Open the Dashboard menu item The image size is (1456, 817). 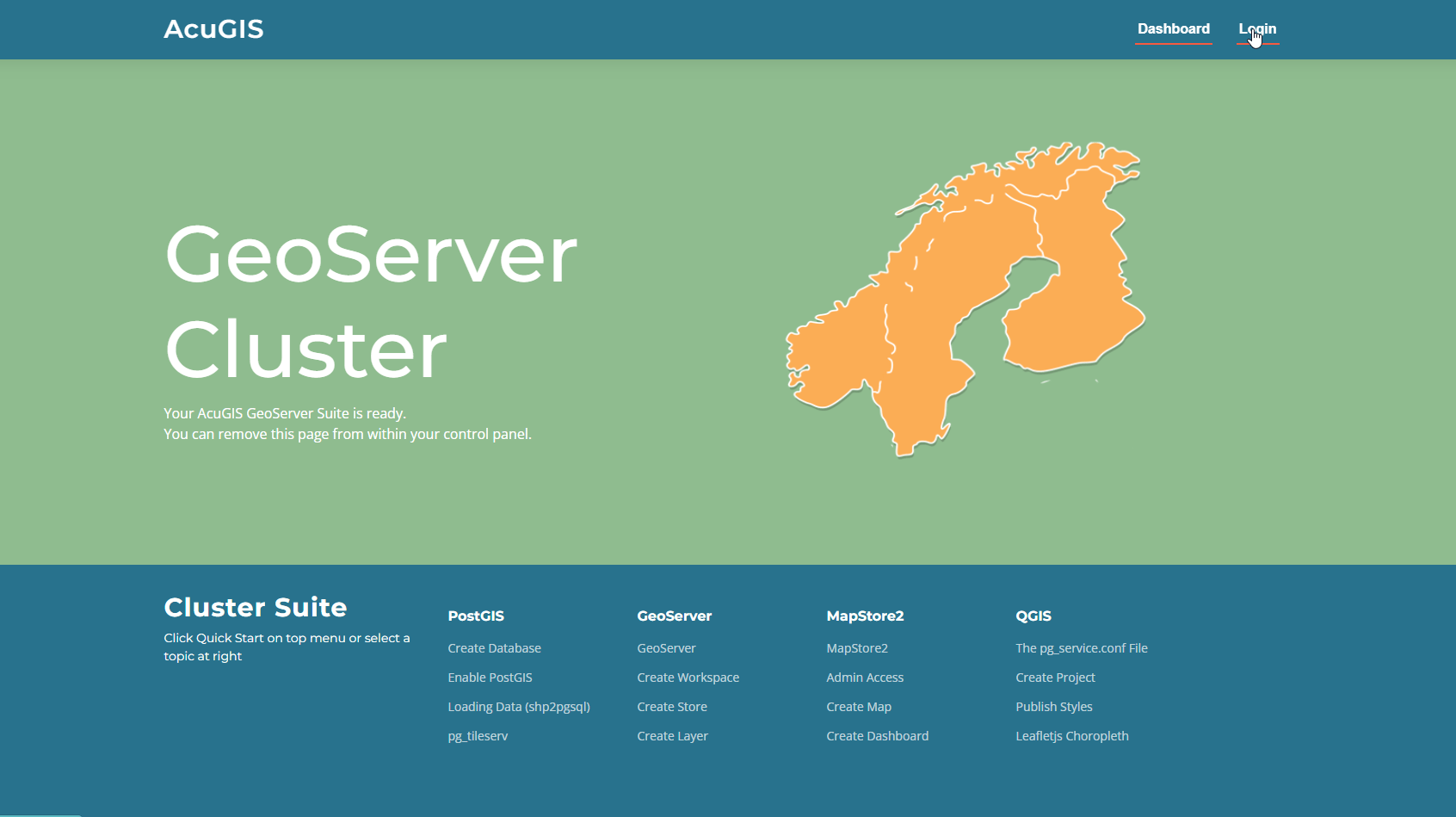click(x=1173, y=28)
